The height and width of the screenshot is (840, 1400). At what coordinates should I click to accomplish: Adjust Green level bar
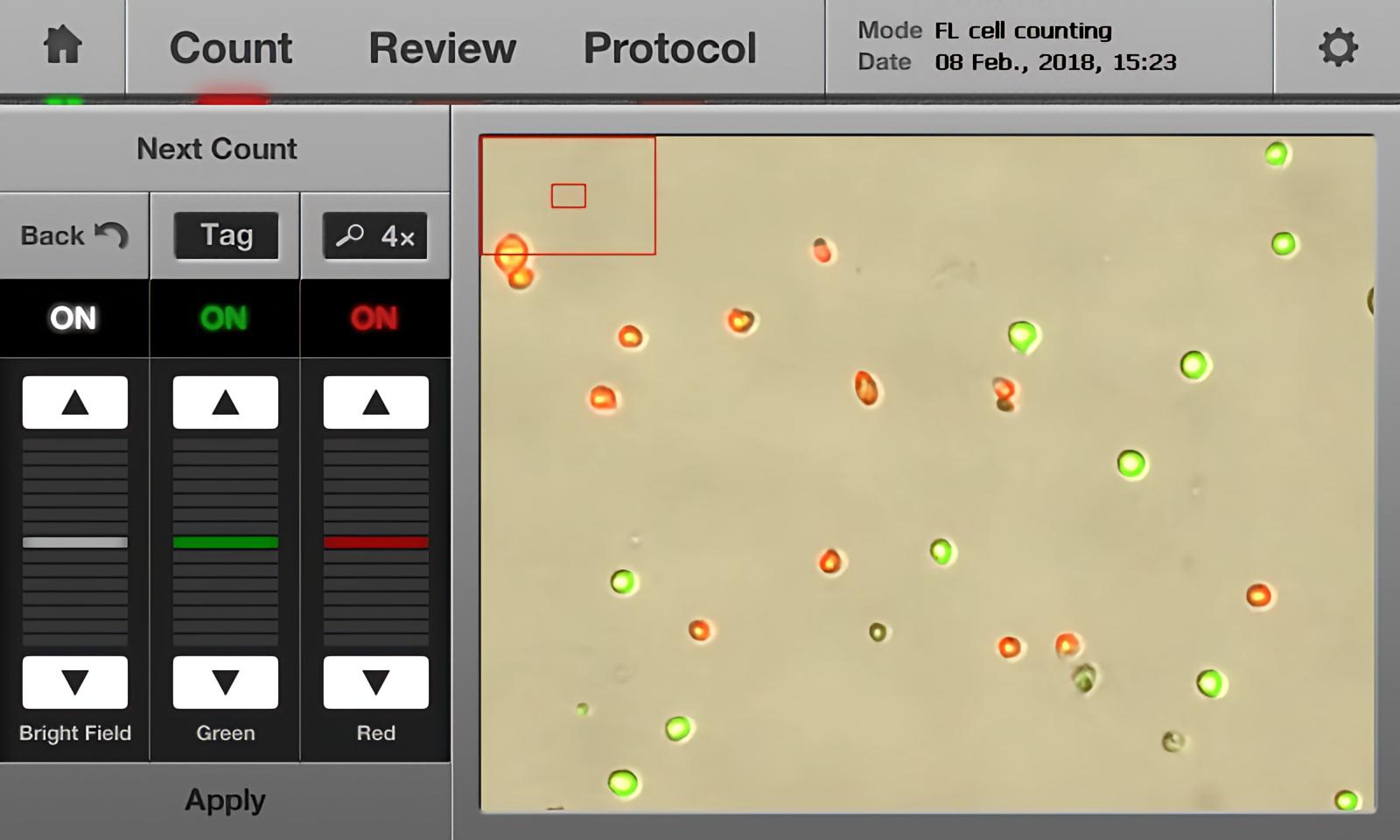[226, 542]
